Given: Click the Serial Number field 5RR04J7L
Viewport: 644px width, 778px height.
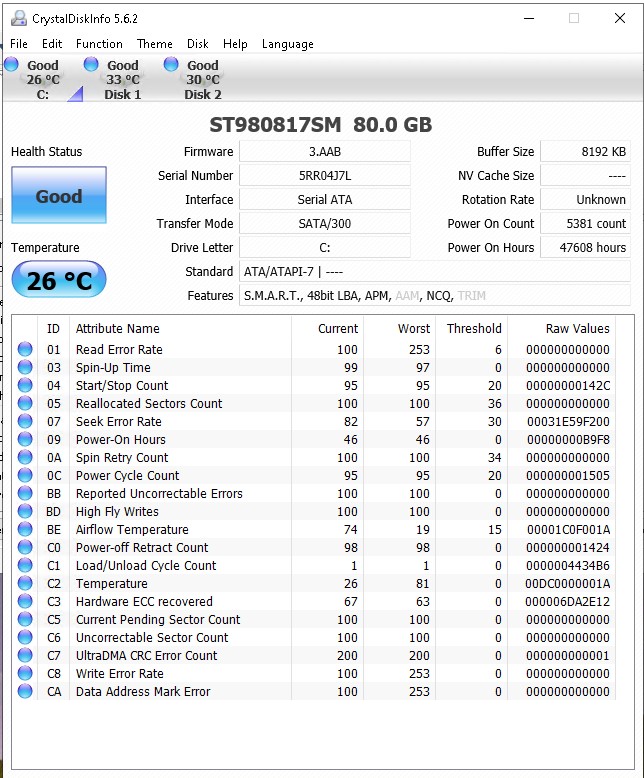Looking at the screenshot, I should (324, 175).
